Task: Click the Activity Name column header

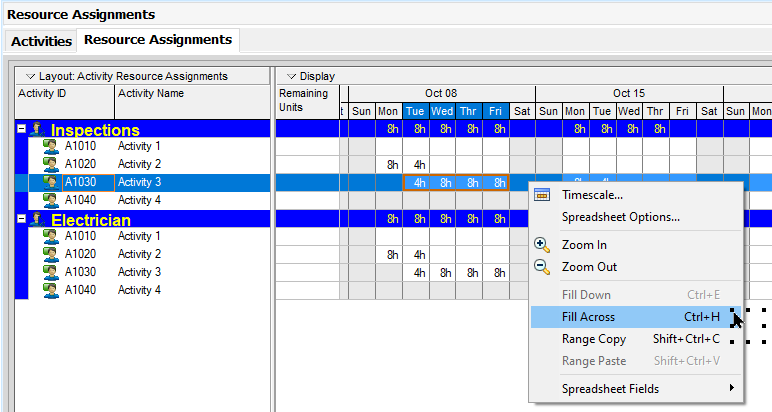Action: 191,94
